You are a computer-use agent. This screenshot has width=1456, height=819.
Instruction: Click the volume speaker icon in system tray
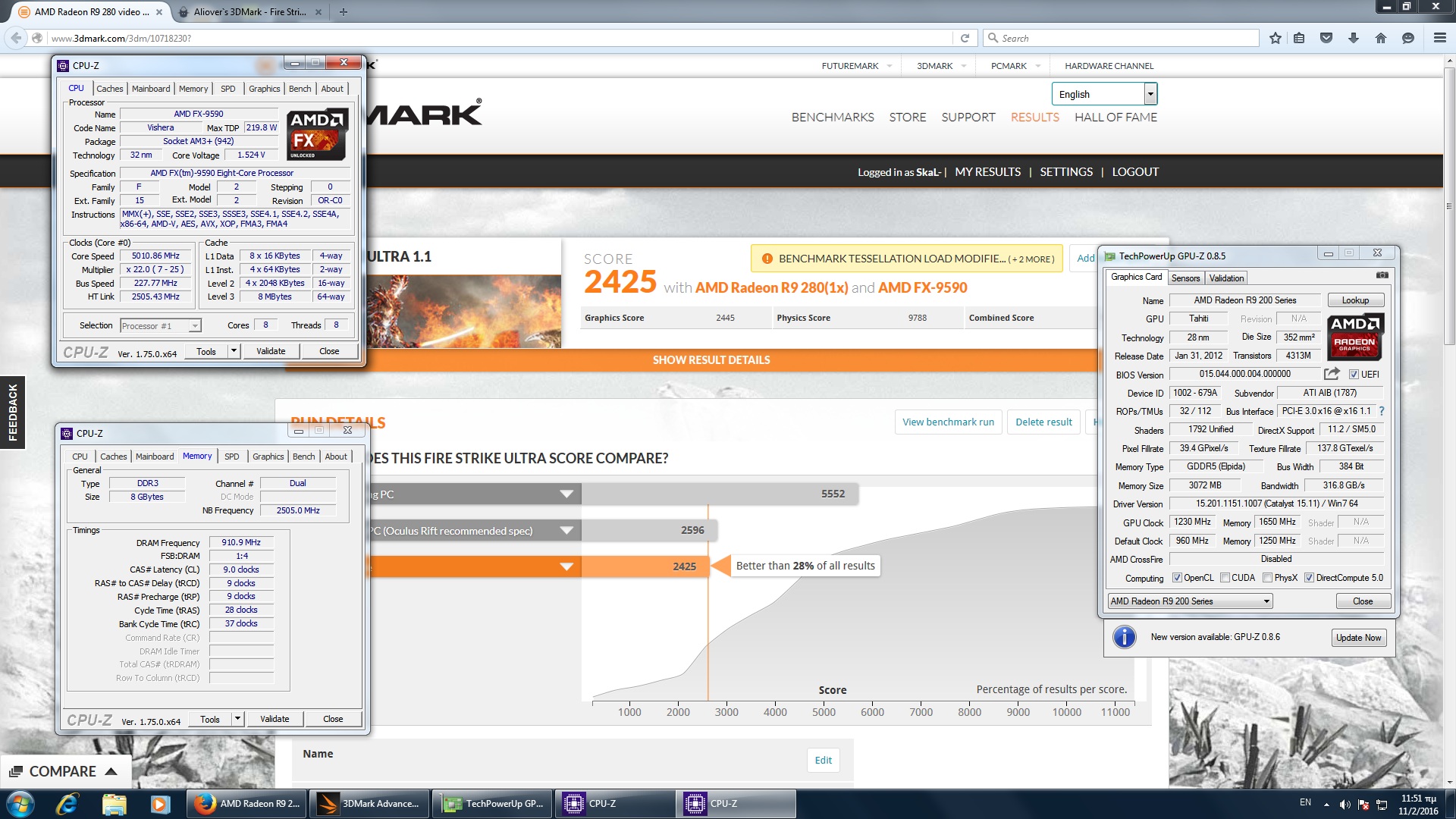(1345, 804)
